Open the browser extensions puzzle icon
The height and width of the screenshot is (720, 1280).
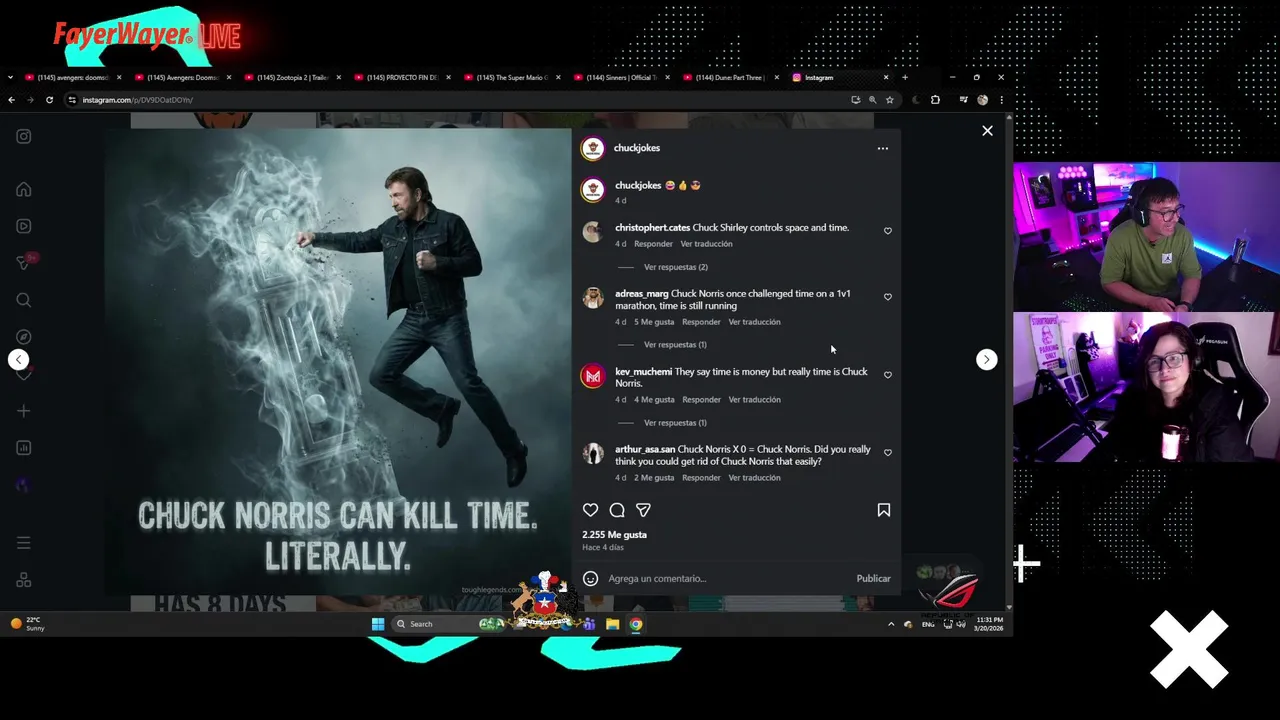coord(935,100)
